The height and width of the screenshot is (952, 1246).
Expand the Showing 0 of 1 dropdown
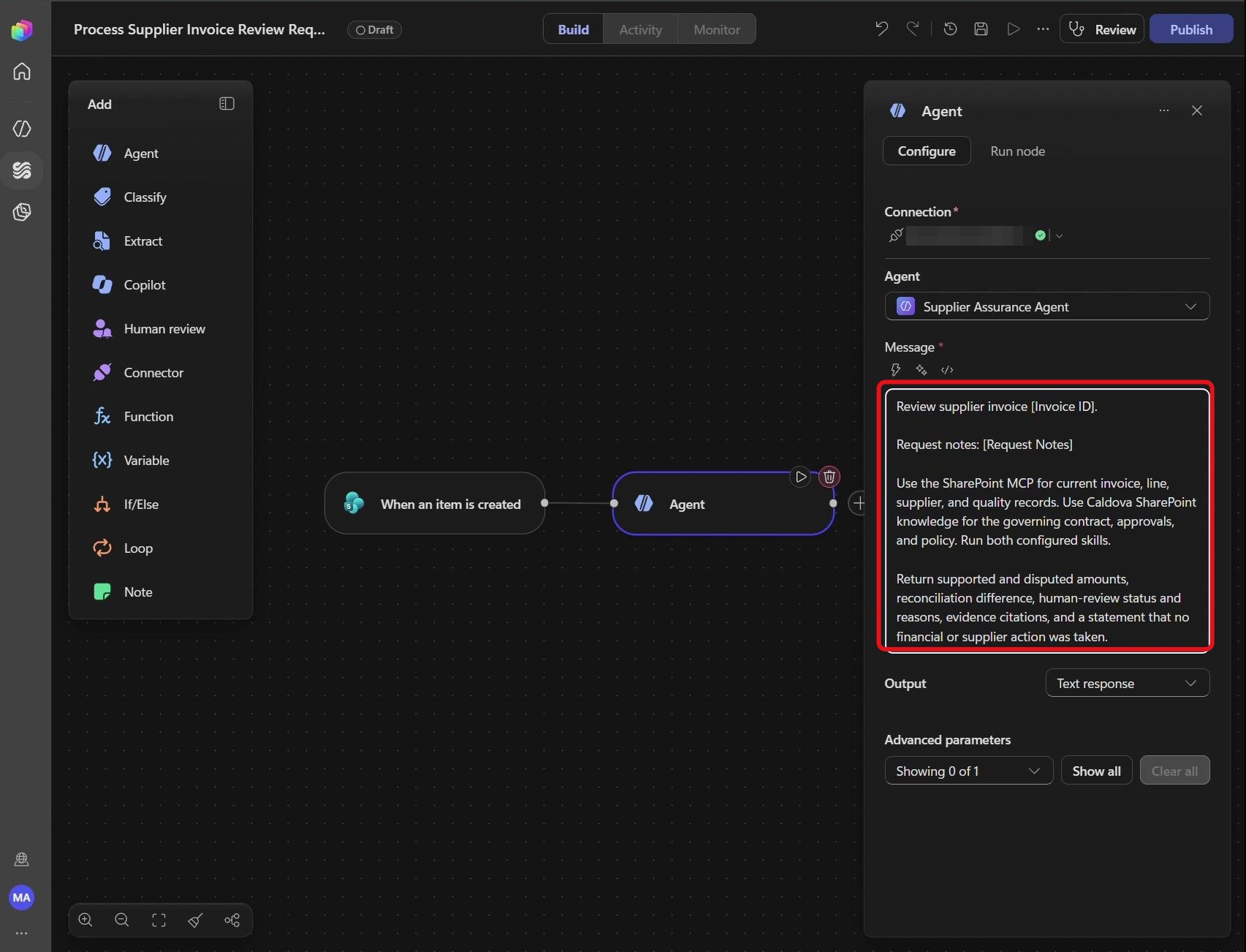969,771
